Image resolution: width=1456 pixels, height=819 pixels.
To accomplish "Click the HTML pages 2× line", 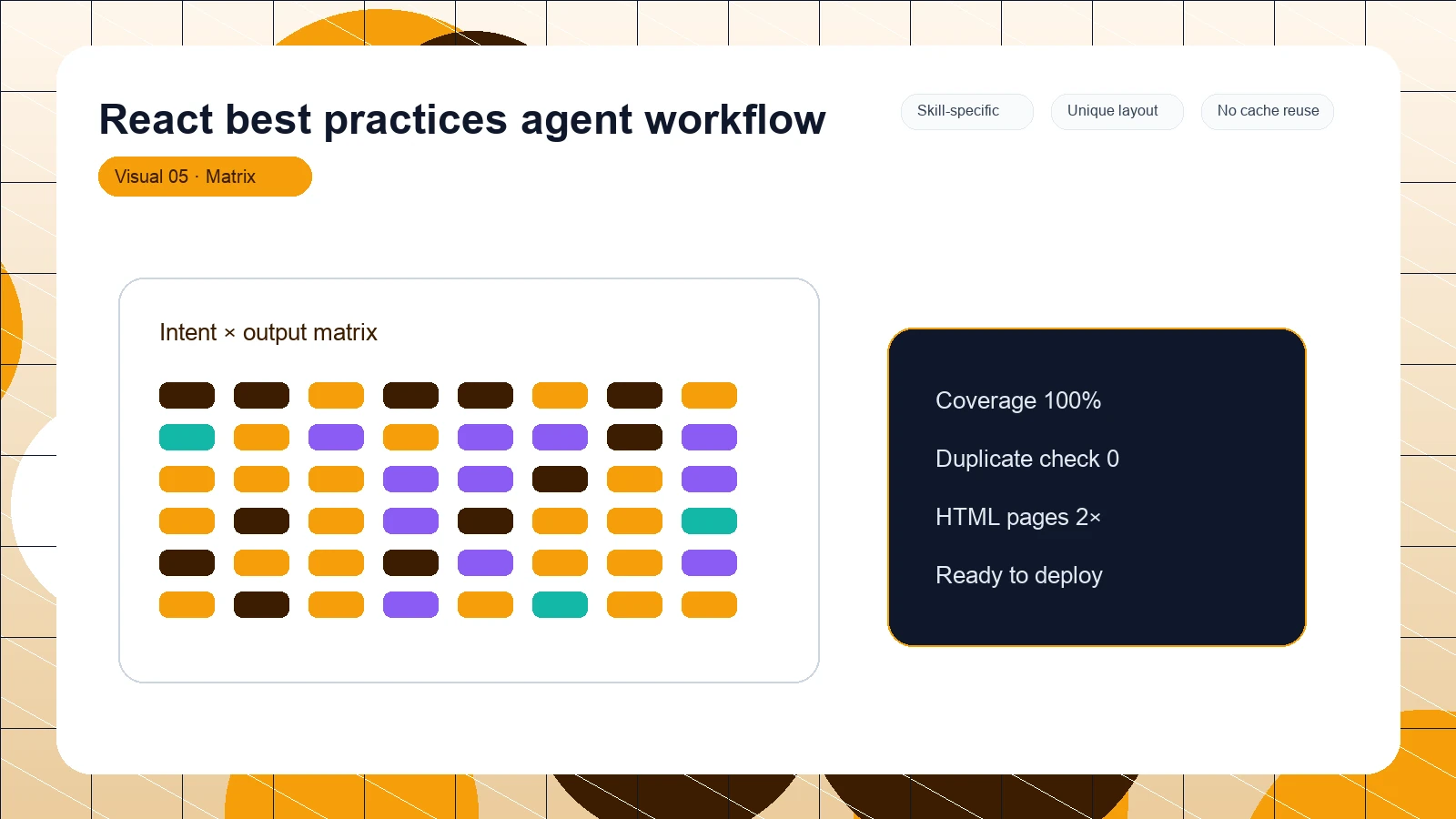I will tap(1018, 517).
